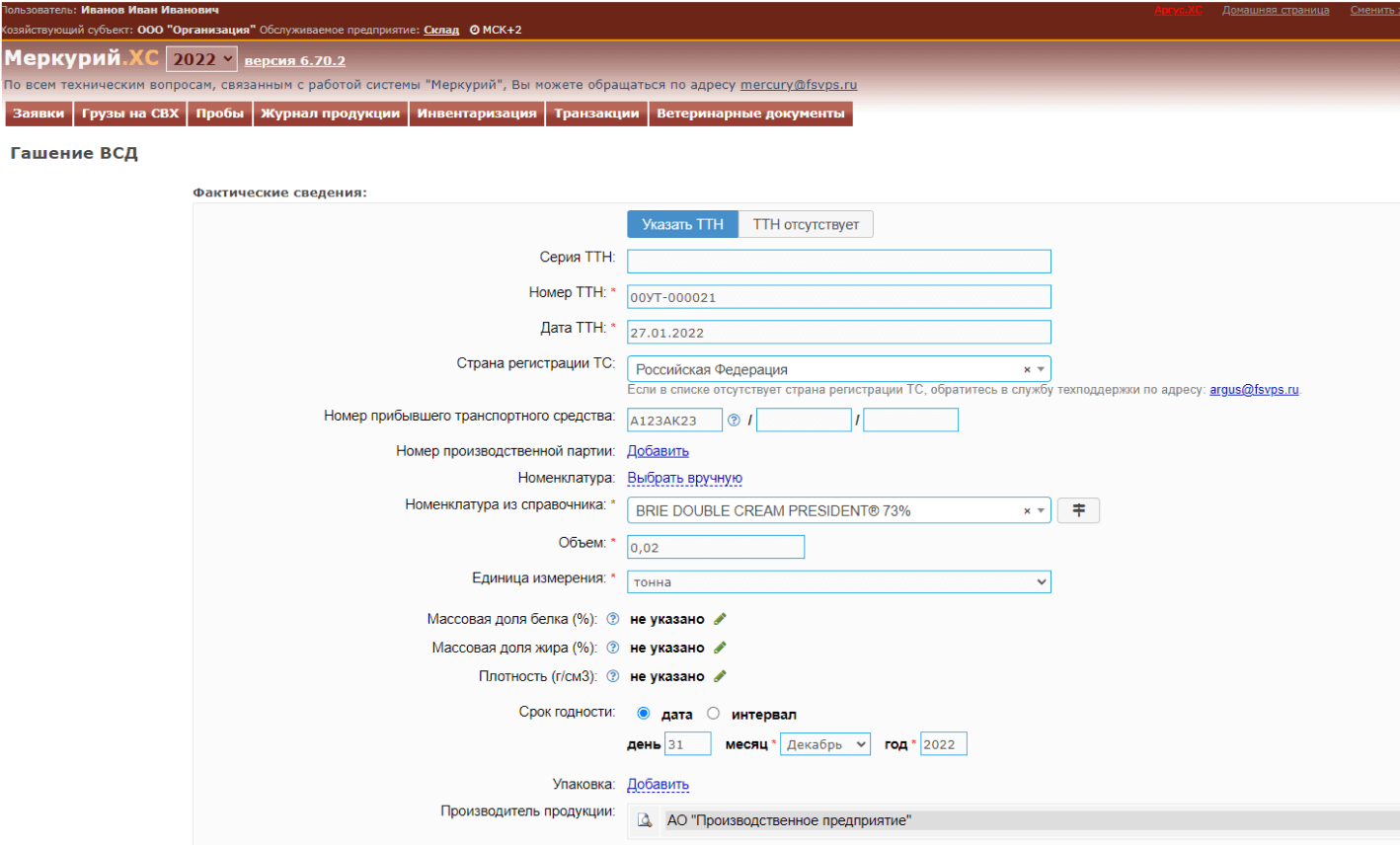
Task: Click the Гашение ВСД page heading
Action: coord(74,154)
